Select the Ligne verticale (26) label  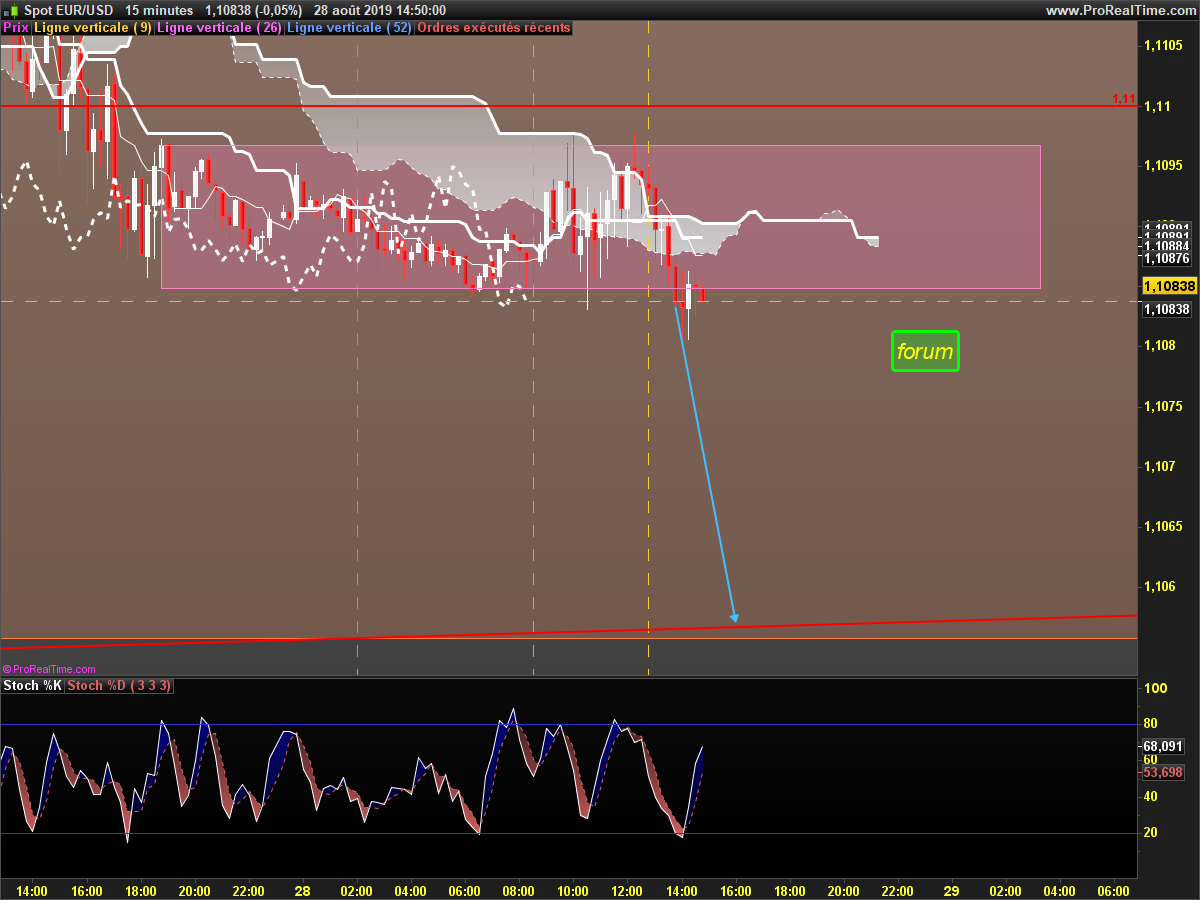click(x=219, y=28)
